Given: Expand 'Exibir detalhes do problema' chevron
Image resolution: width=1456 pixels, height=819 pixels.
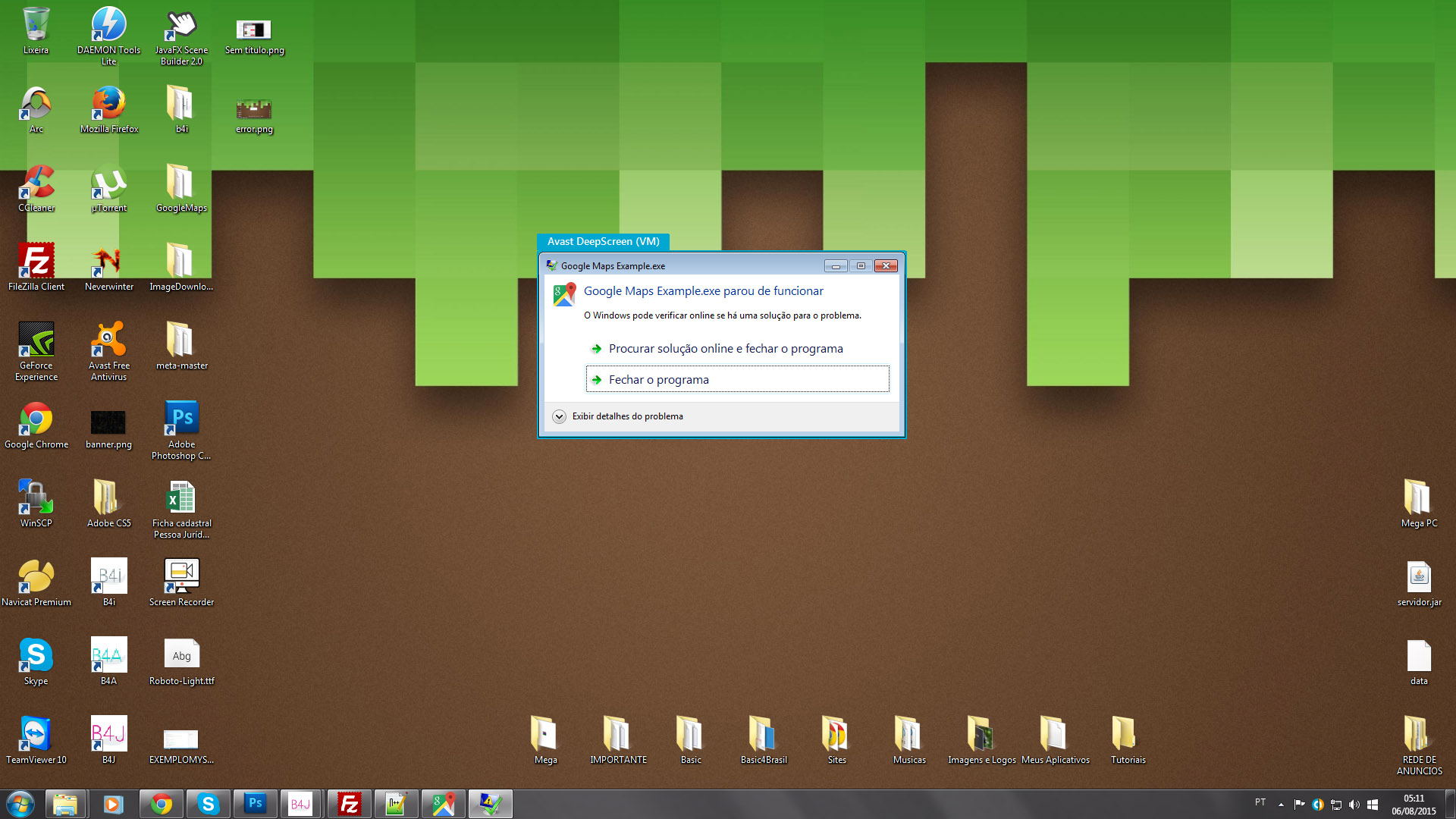Looking at the screenshot, I should [559, 416].
